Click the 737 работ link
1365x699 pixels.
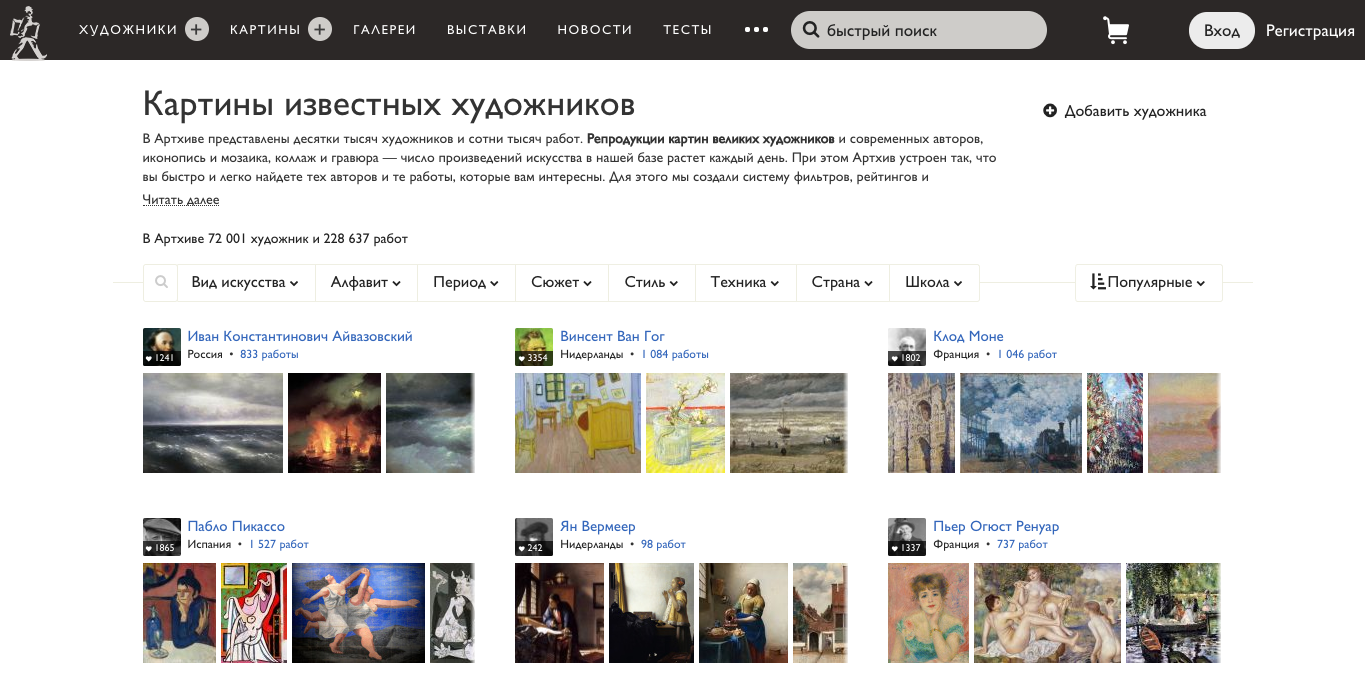(1022, 544)
